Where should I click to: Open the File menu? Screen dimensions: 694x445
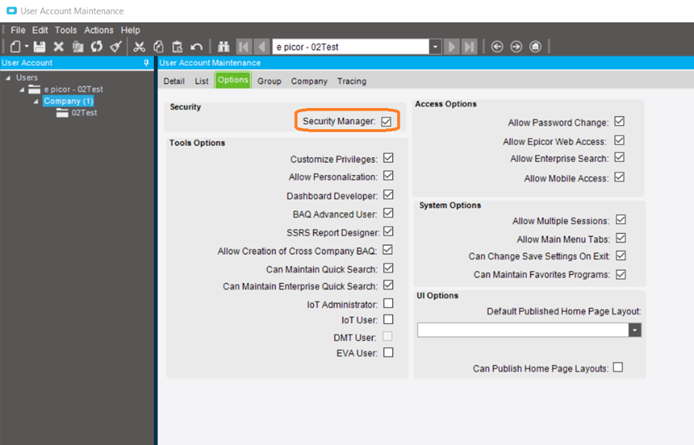(x=18, y=30)
